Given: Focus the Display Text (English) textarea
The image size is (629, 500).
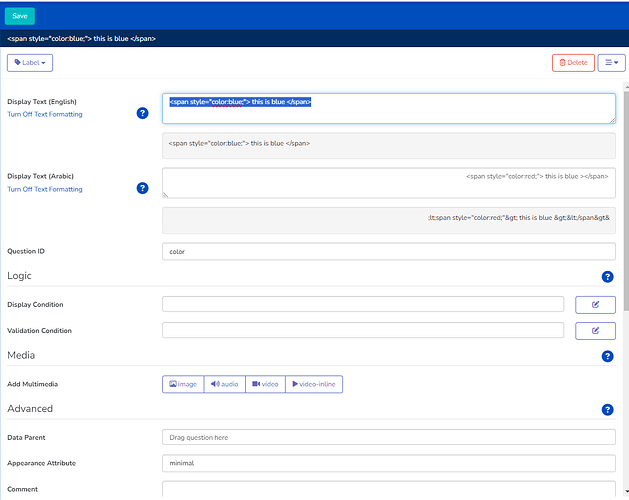Looking at the screenshot, I should tap(389, 108).
